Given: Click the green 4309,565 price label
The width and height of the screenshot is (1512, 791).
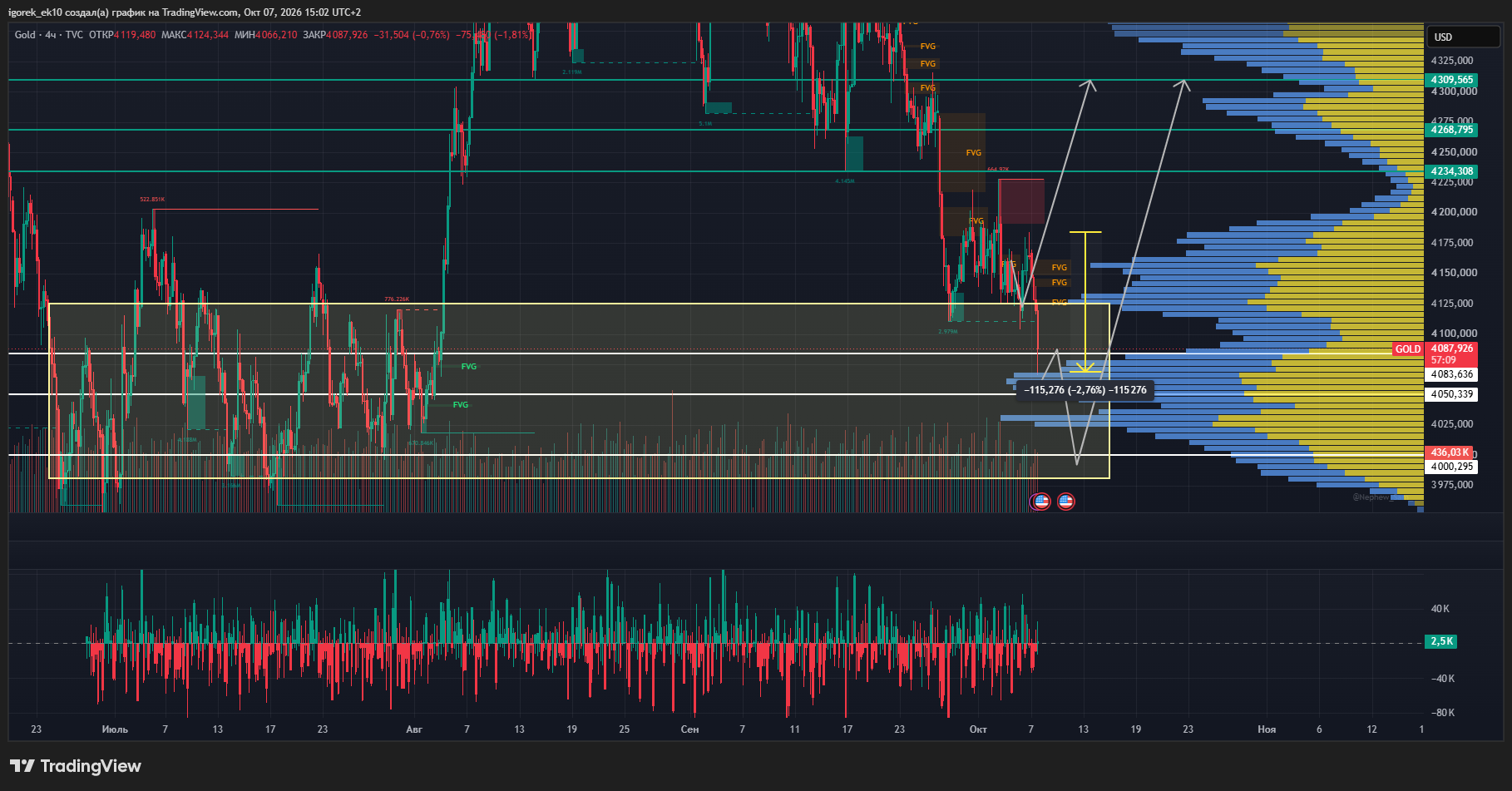Looking at the screenshot, I should point(1452,80).
